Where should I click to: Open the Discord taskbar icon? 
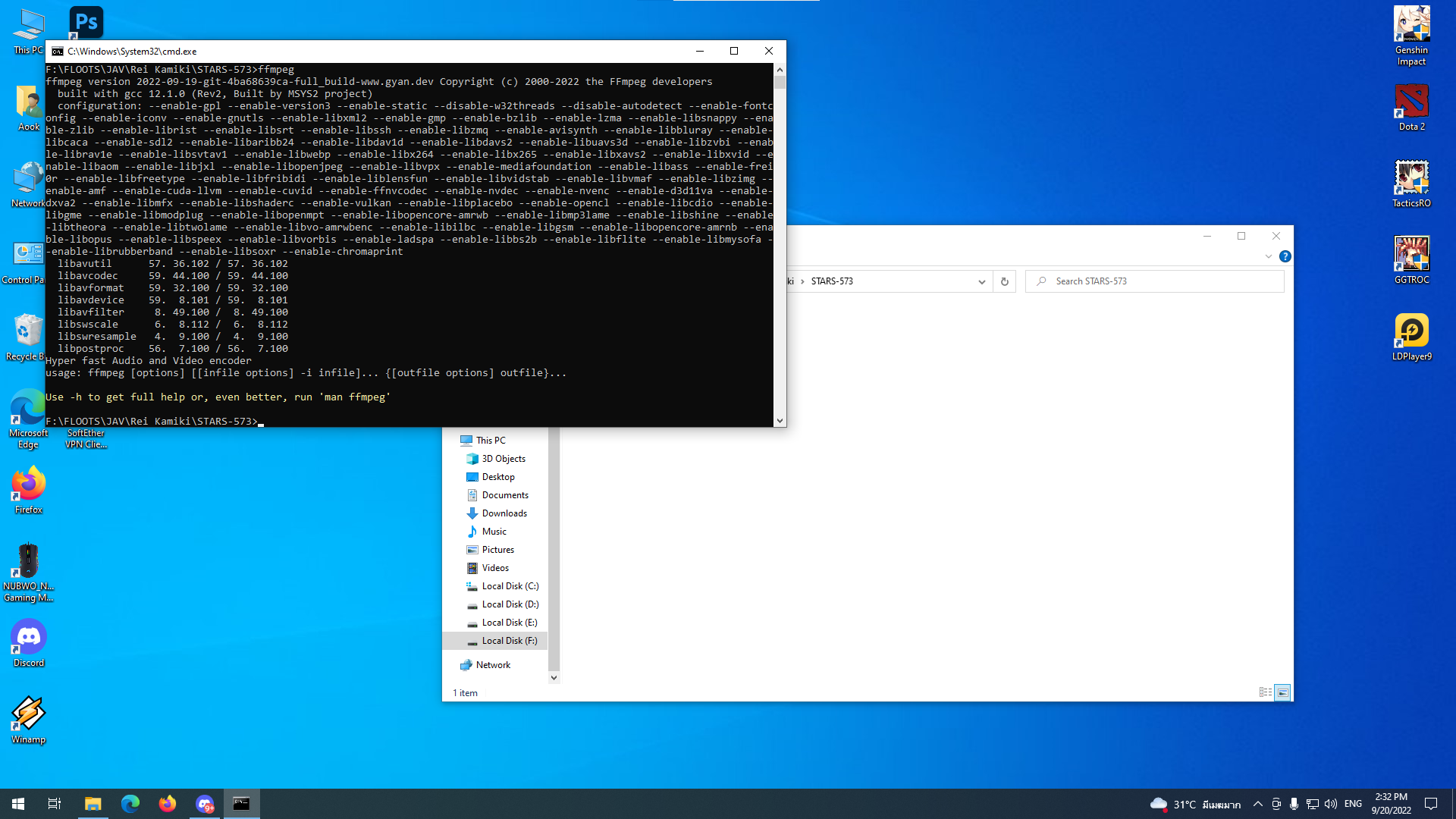[204, 803]
